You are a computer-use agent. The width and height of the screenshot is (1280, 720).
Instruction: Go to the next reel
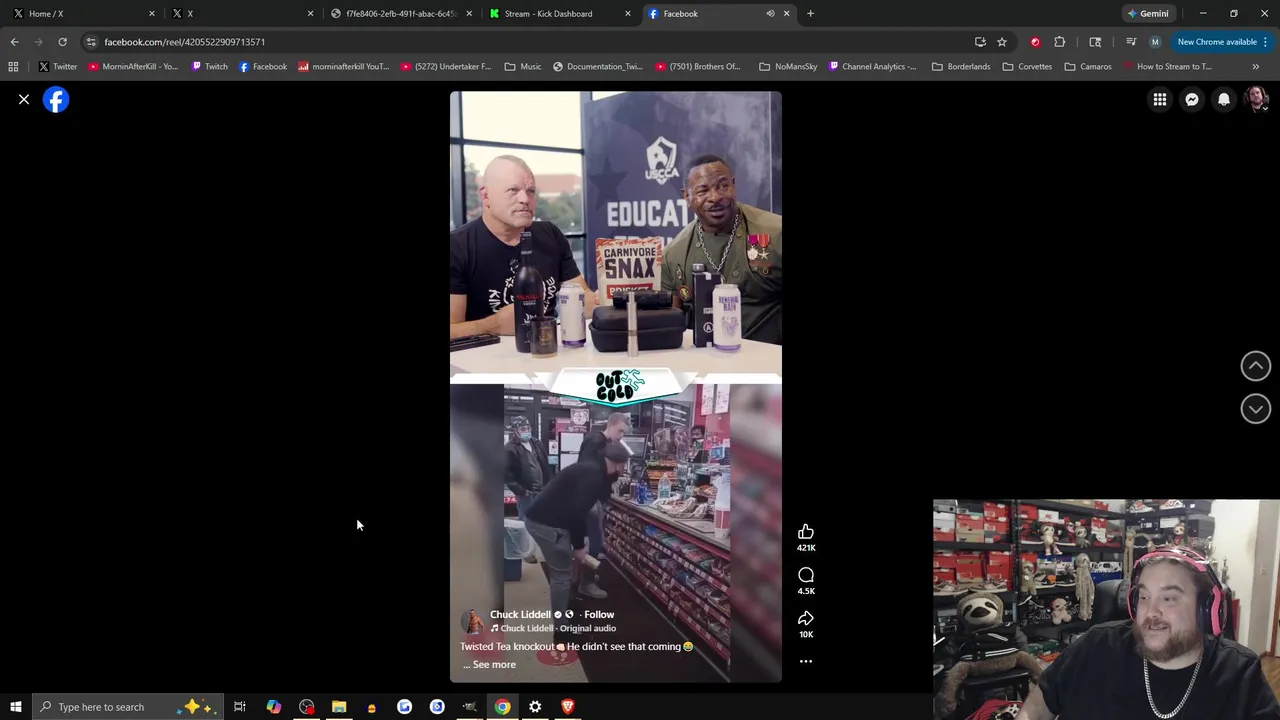[x=1256, y=408]
